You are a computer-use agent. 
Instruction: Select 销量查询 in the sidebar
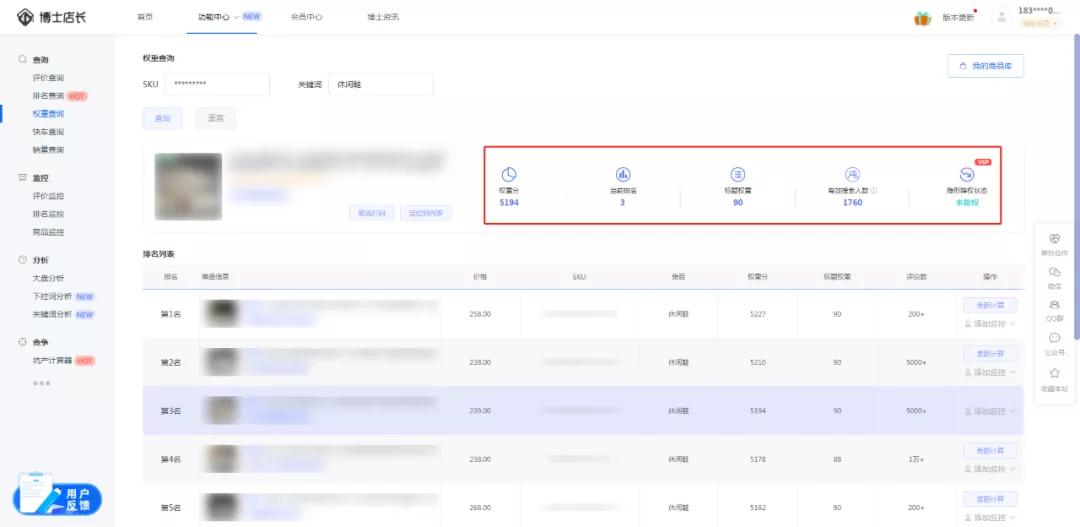[48, 149]
